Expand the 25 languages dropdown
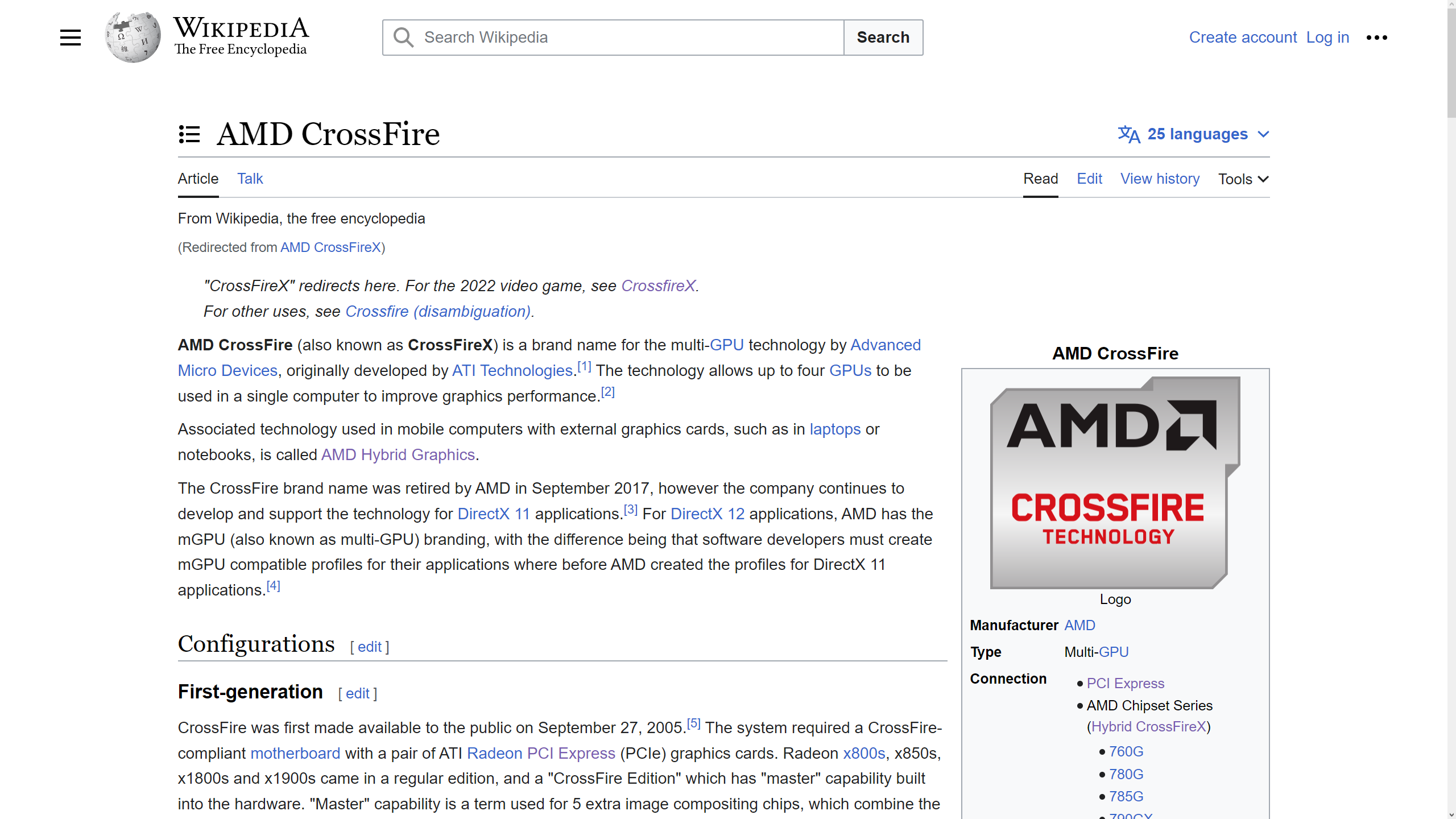This screenshot has width=1456, height=819. tap(1197, 134)
